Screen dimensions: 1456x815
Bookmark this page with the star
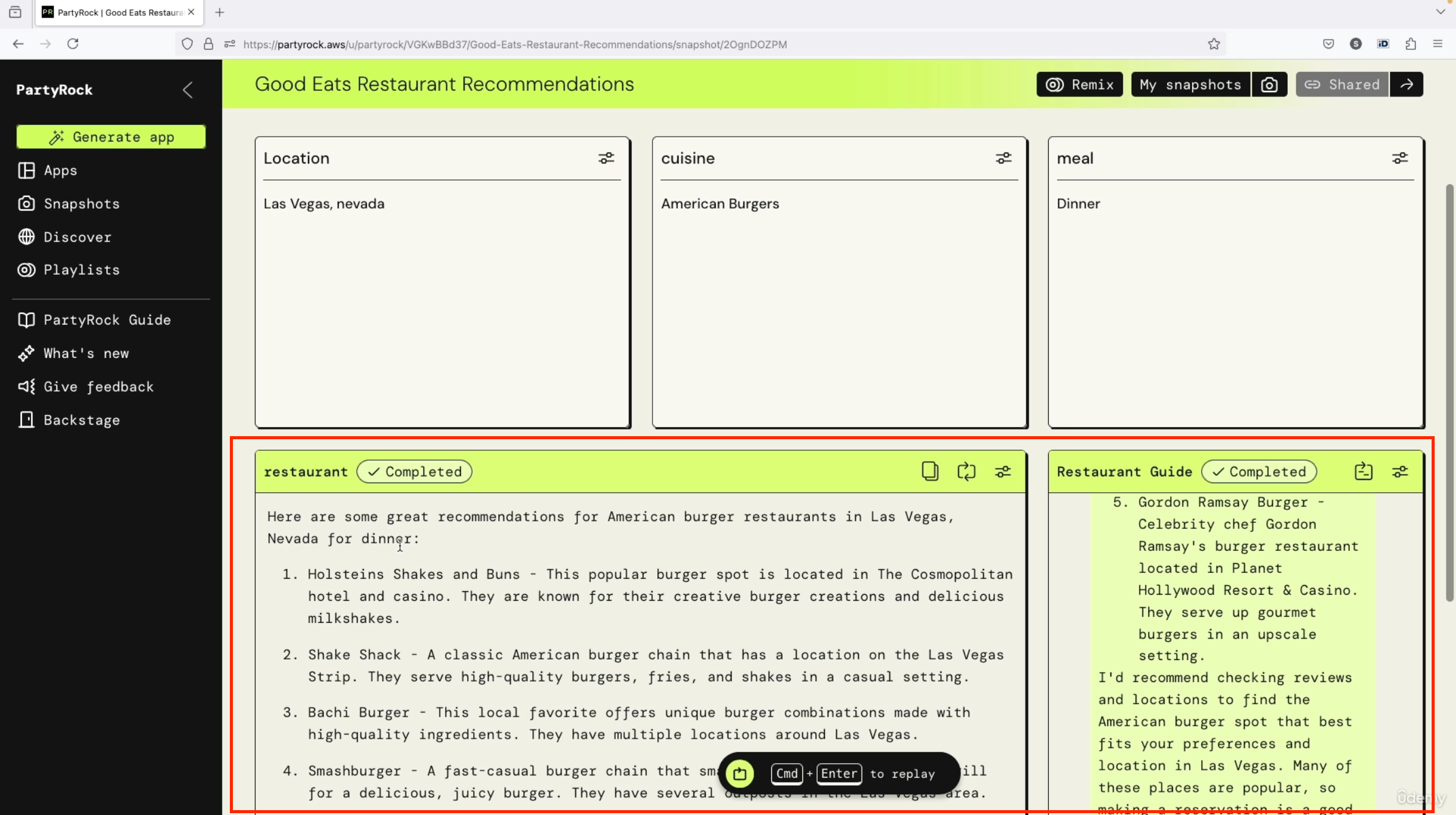pyautogui.click(x=1214, y=44)
